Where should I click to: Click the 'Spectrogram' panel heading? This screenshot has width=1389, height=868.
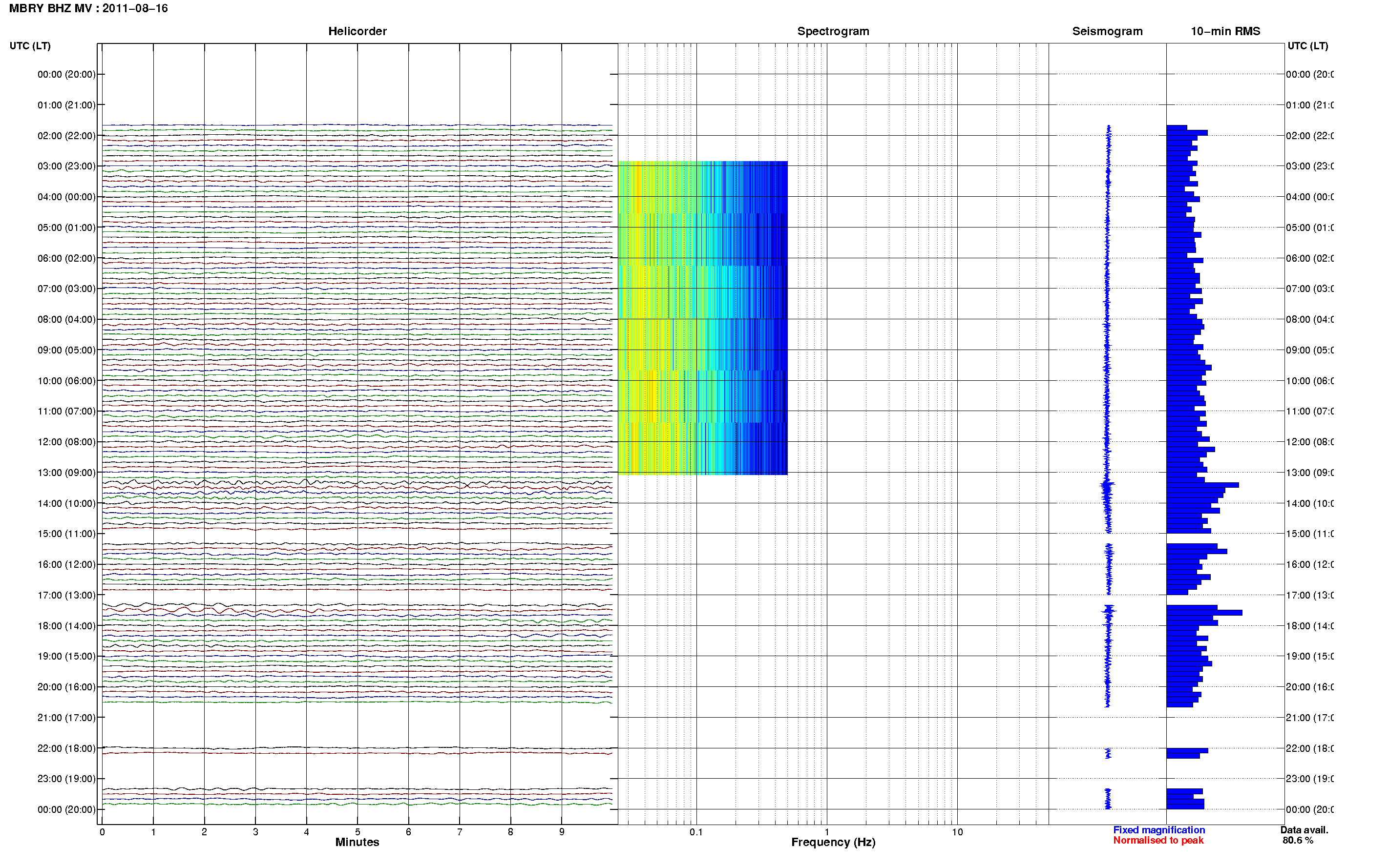(x=833, y=32)
